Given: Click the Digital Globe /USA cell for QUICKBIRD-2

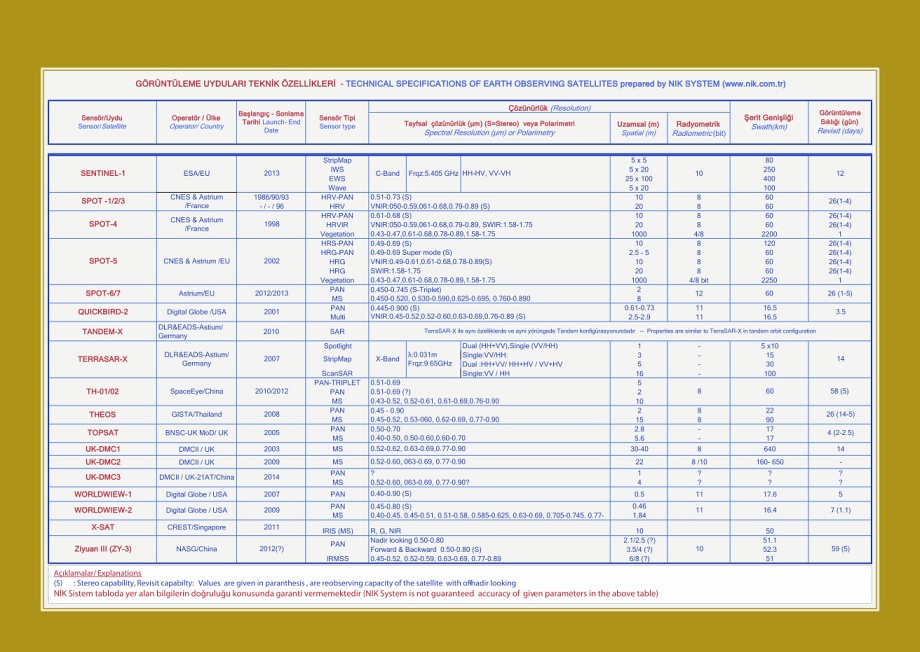Looking at the screenshot, I should click(x=197, y=312).
